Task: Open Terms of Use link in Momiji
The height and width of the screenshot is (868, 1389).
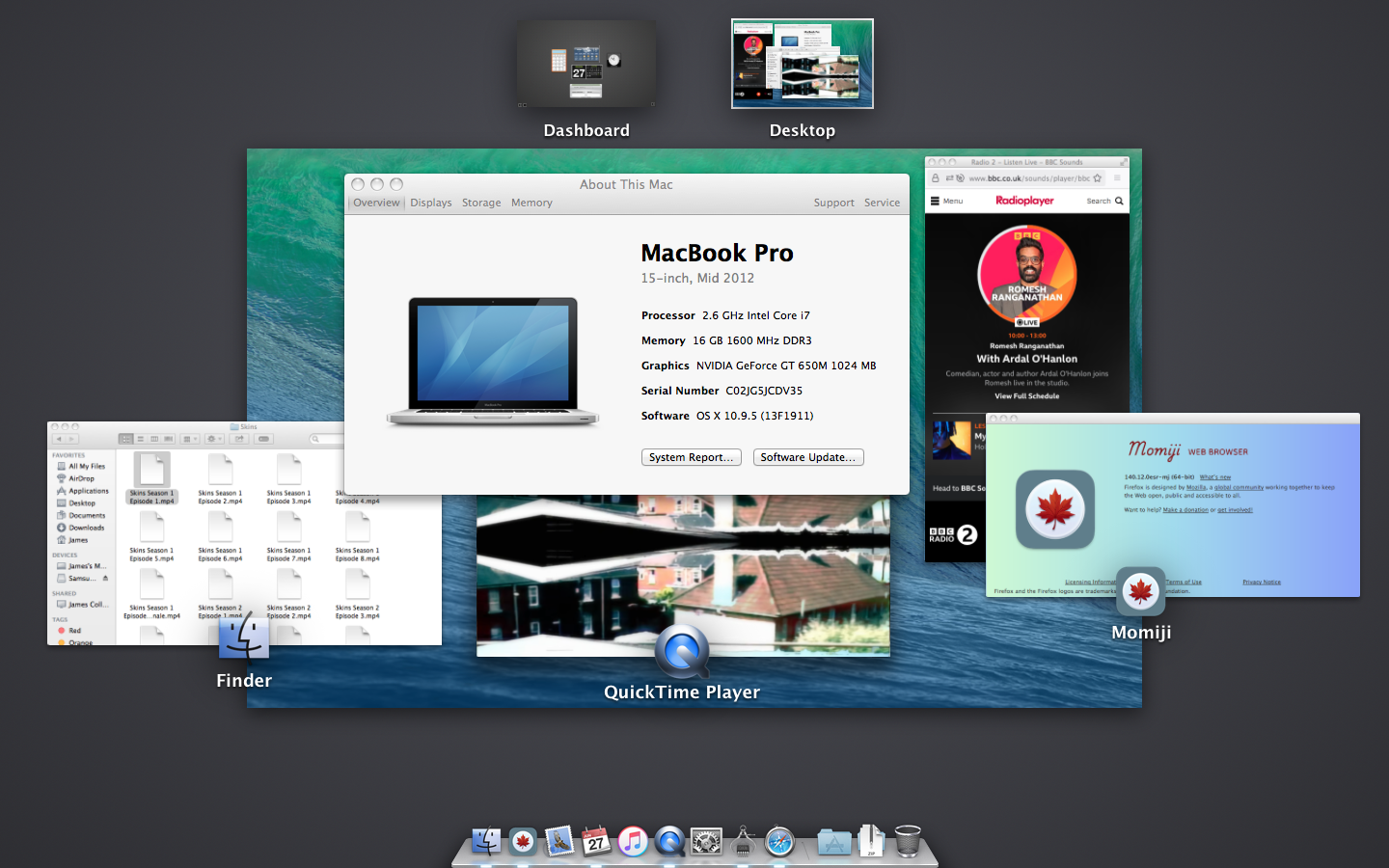Action: pyautogui.click(x=1183, y=582)
